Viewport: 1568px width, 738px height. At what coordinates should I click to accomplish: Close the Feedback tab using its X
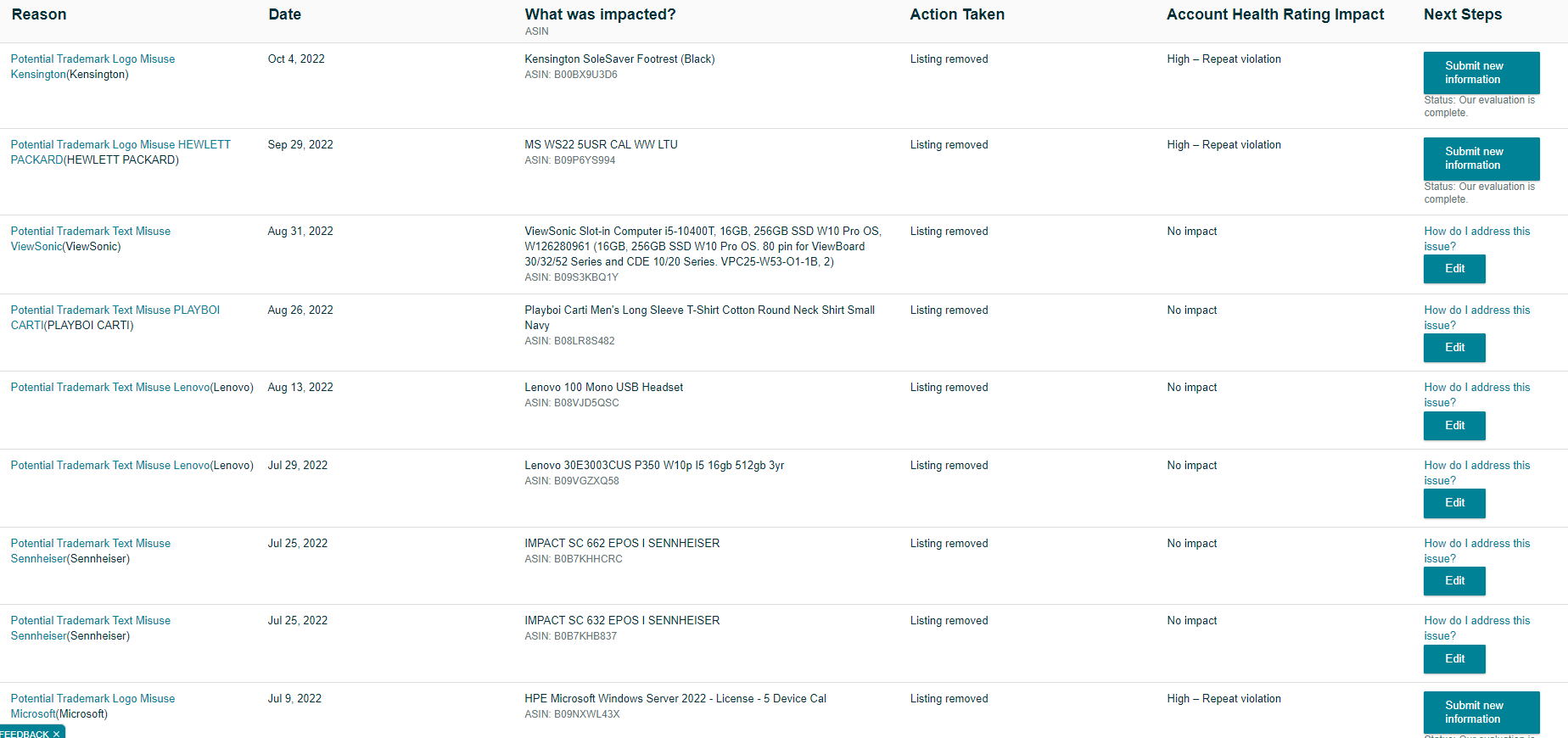(x=57, y=734)
